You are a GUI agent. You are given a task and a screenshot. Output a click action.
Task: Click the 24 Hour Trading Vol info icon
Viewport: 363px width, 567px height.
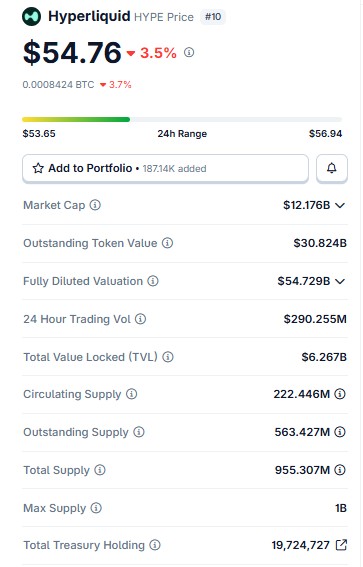140,319
